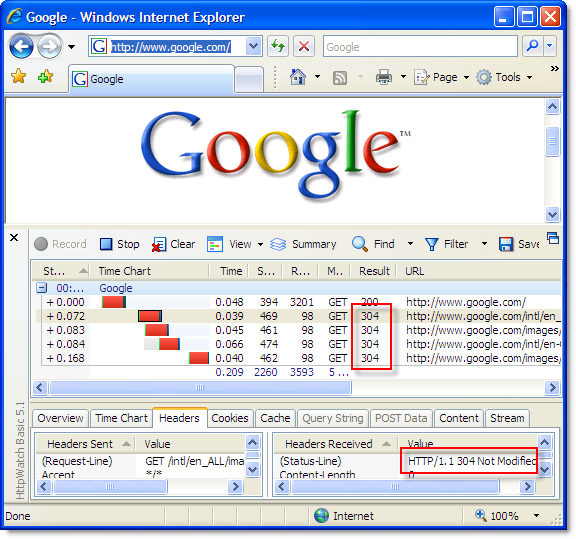This screenshot has width=576, height=539.
Task: Click the HttpWatch Record button
Action: tap(60, 244)
